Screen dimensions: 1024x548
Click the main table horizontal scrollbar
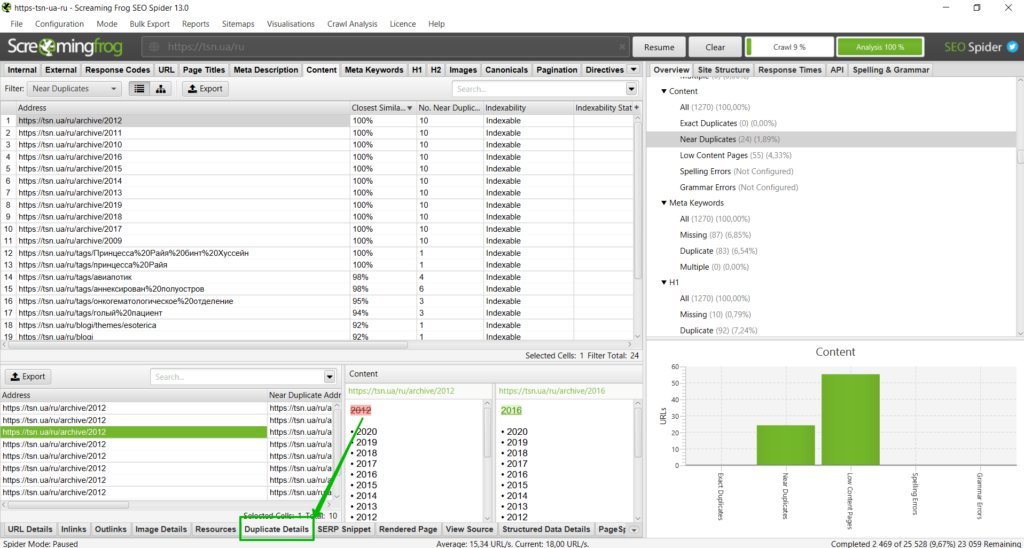tap(209, 344)
